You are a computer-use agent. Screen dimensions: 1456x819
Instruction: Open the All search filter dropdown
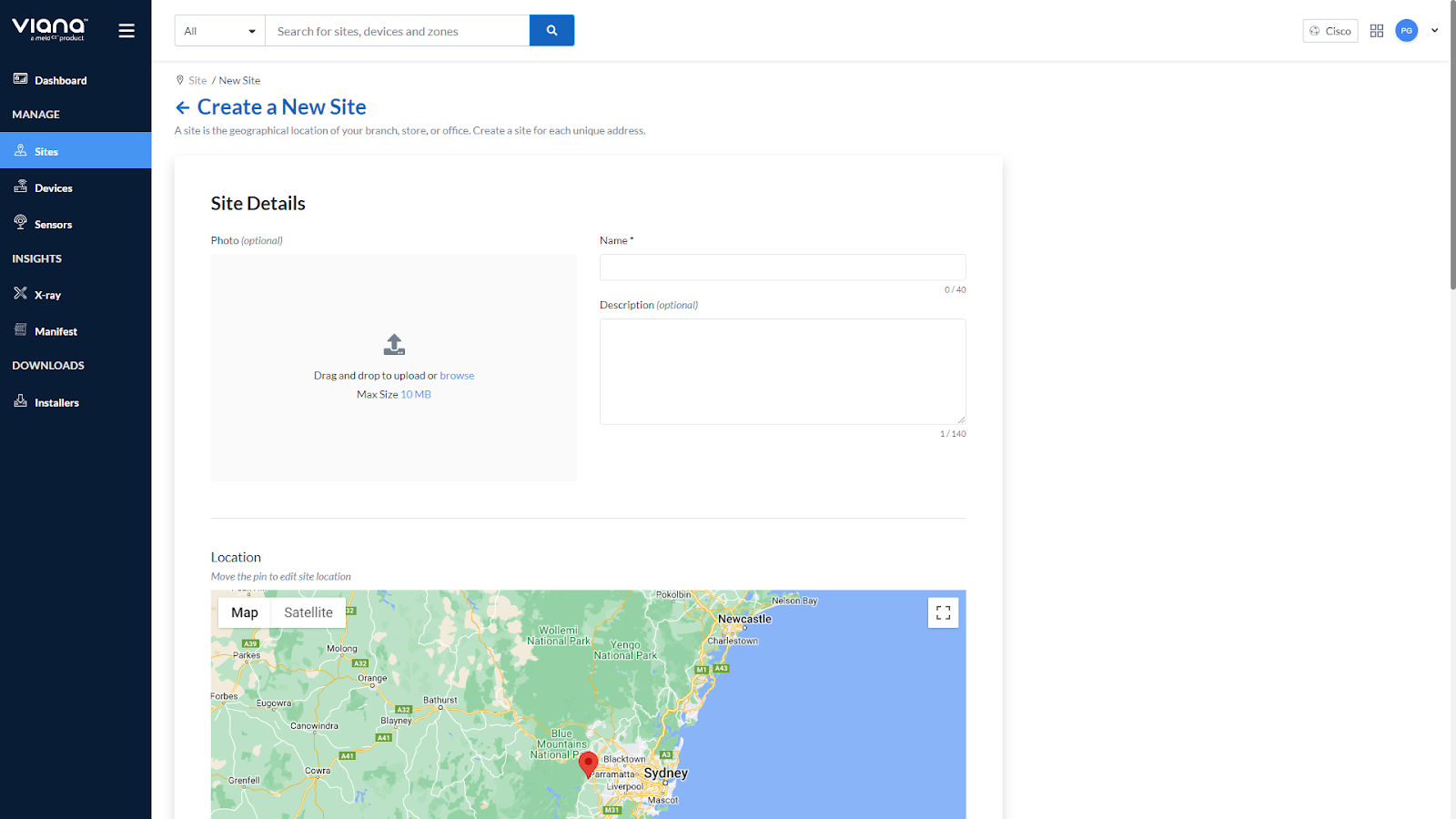pyautogui.click(x=219, y=31)
